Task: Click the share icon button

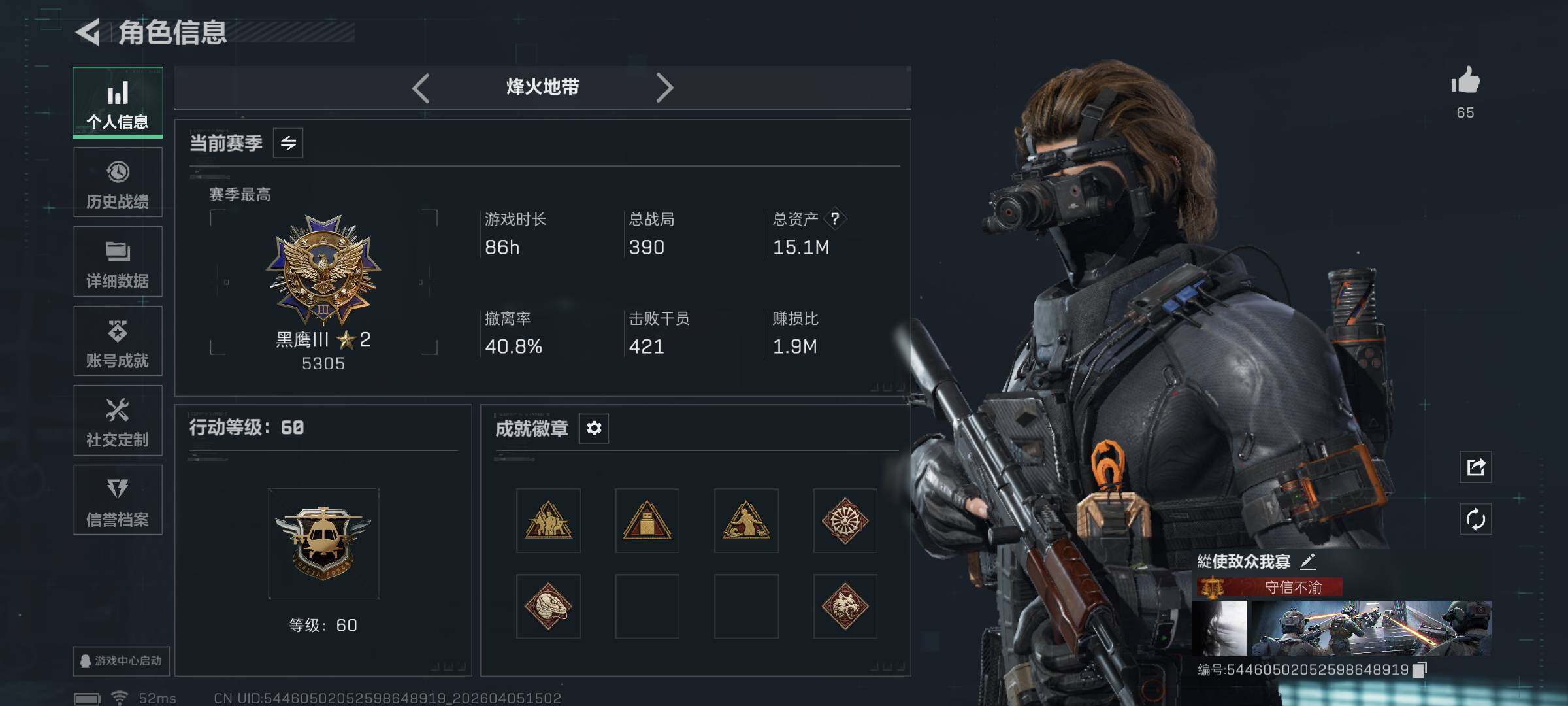Action: tap(1476, 467)
